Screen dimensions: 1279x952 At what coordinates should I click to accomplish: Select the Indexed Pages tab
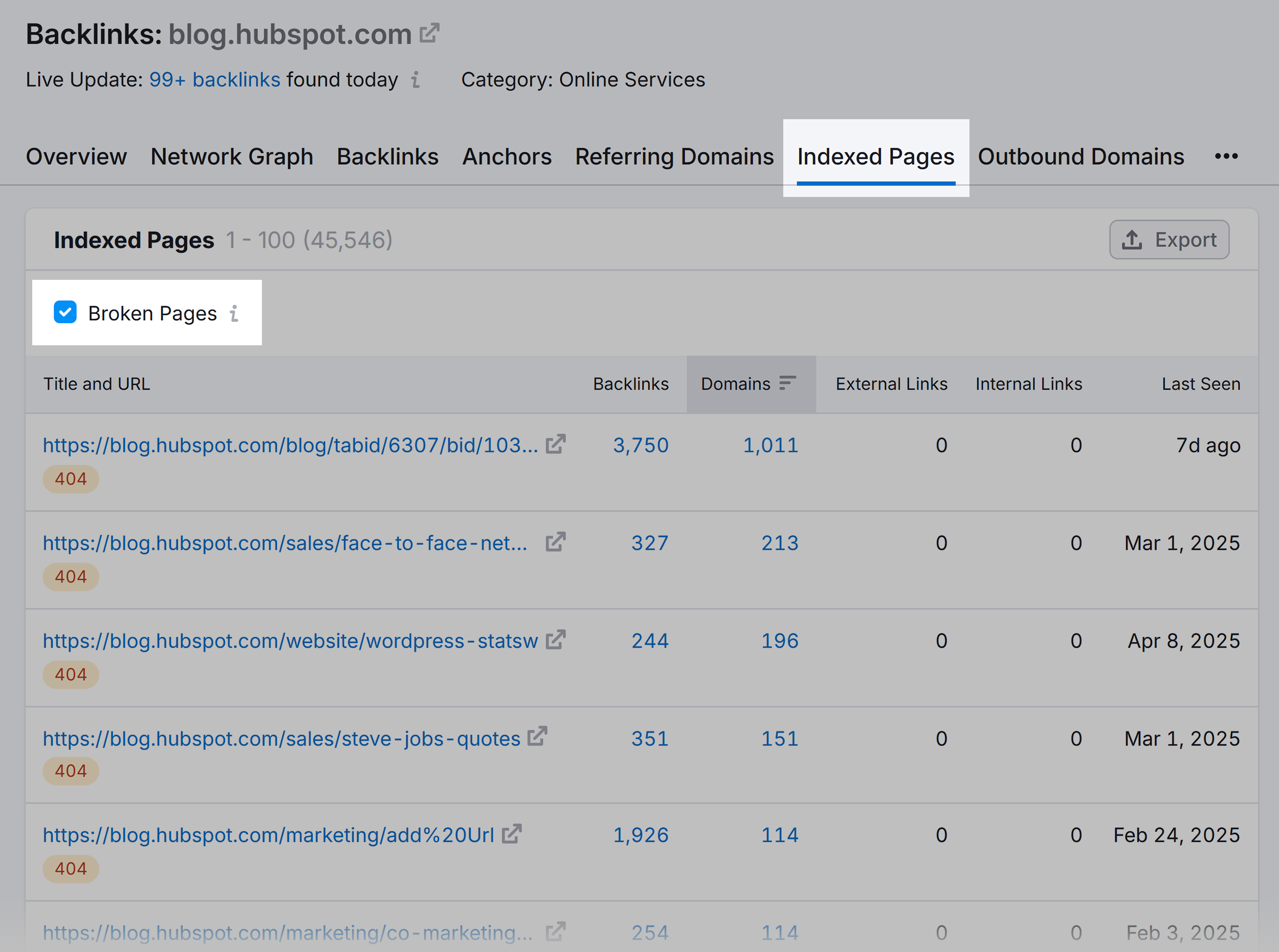coord(875,157)
